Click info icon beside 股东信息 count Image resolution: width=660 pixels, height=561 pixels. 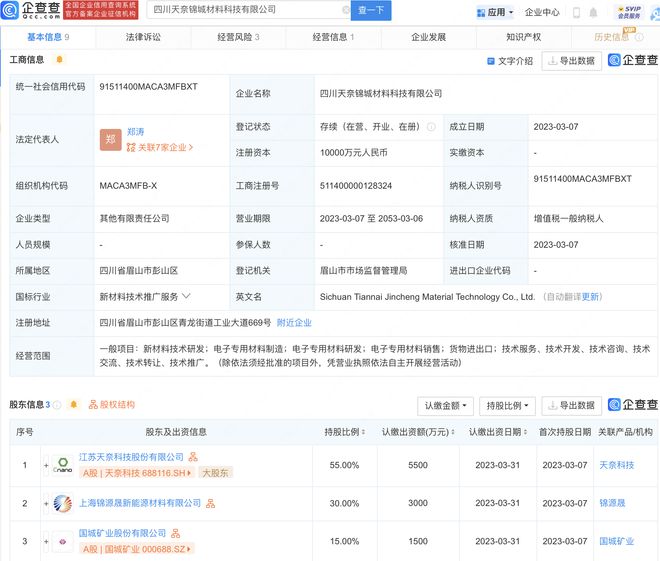coord(57,405)
